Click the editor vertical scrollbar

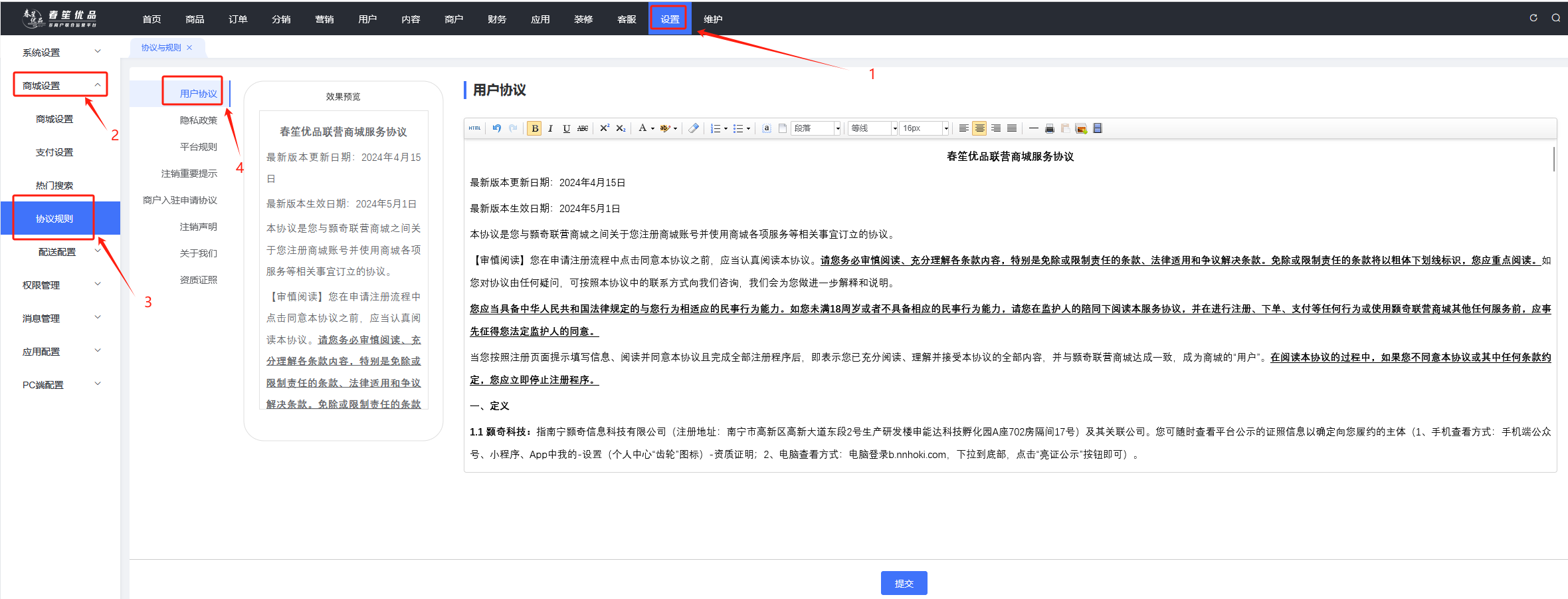pos(1553,160)
